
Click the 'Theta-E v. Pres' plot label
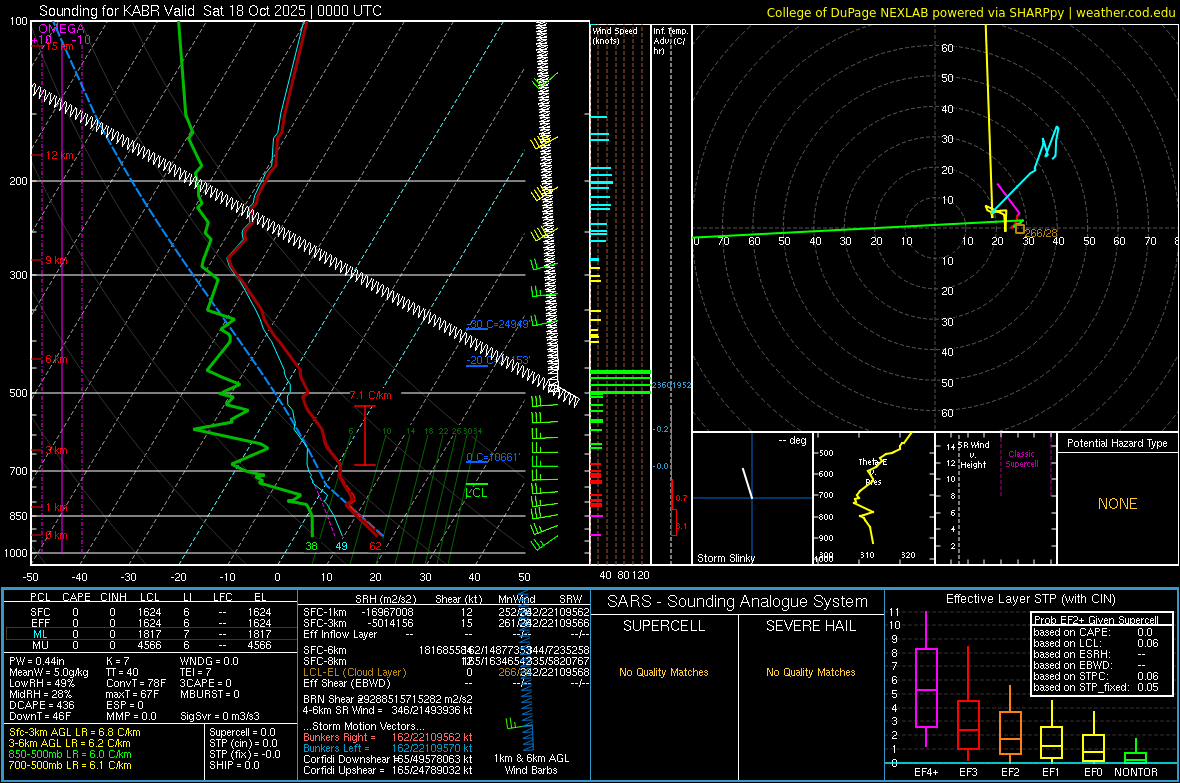coord(873,472)
